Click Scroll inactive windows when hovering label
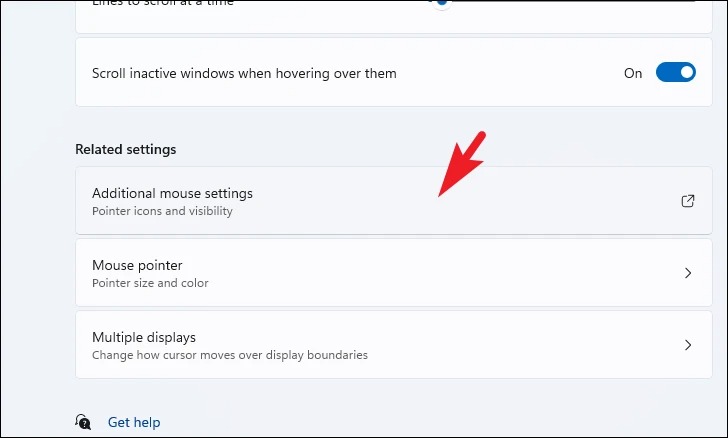728x438 pixels. click(244, 73)
